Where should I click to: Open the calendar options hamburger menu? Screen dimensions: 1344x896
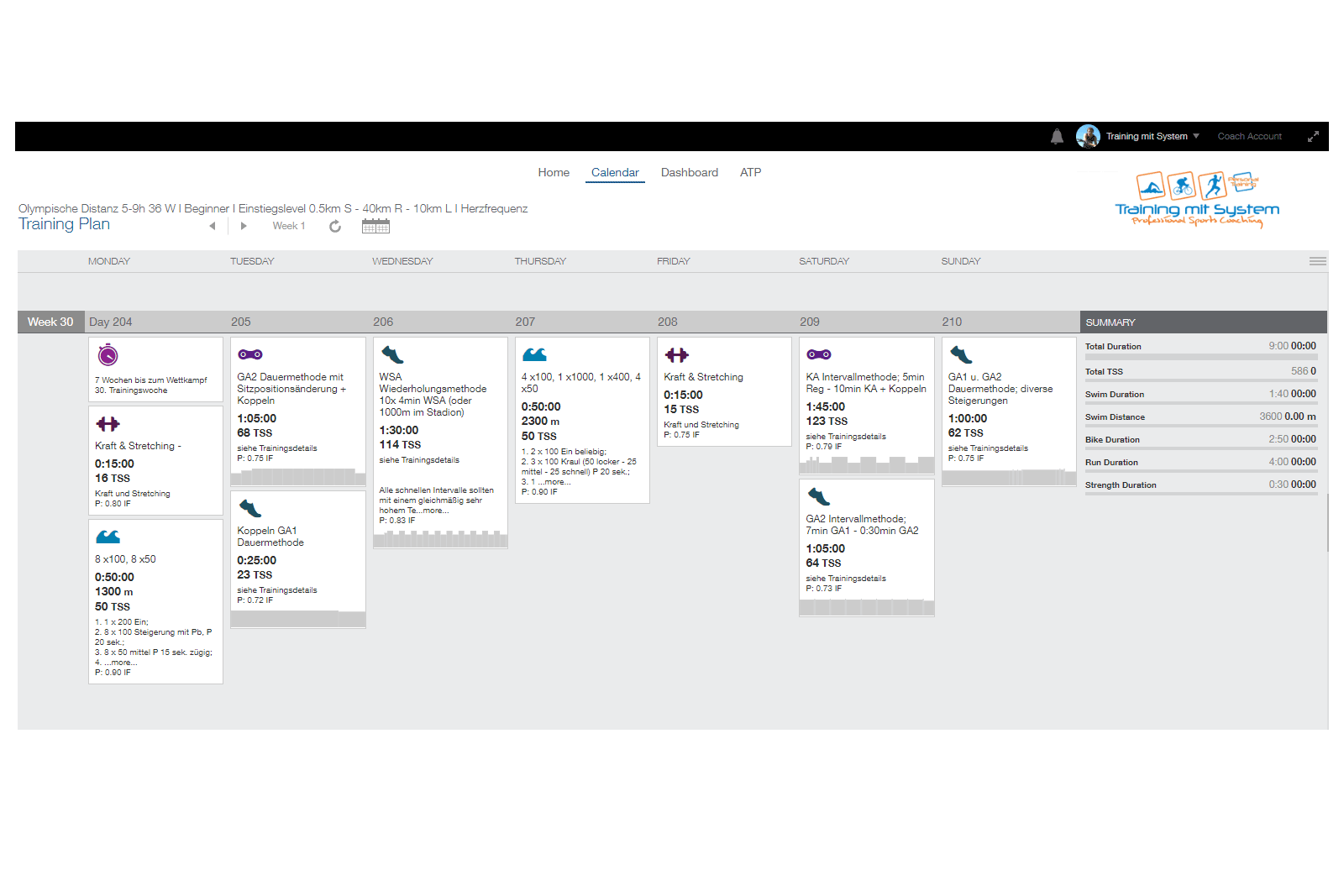point(1317,261)
